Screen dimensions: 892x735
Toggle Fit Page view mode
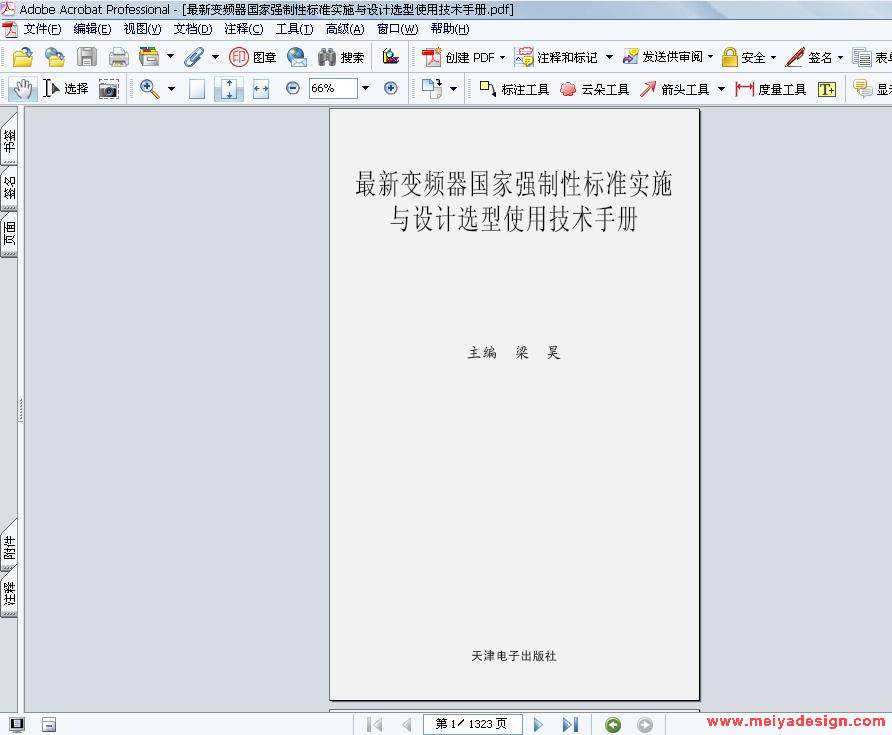pos(229,89)
